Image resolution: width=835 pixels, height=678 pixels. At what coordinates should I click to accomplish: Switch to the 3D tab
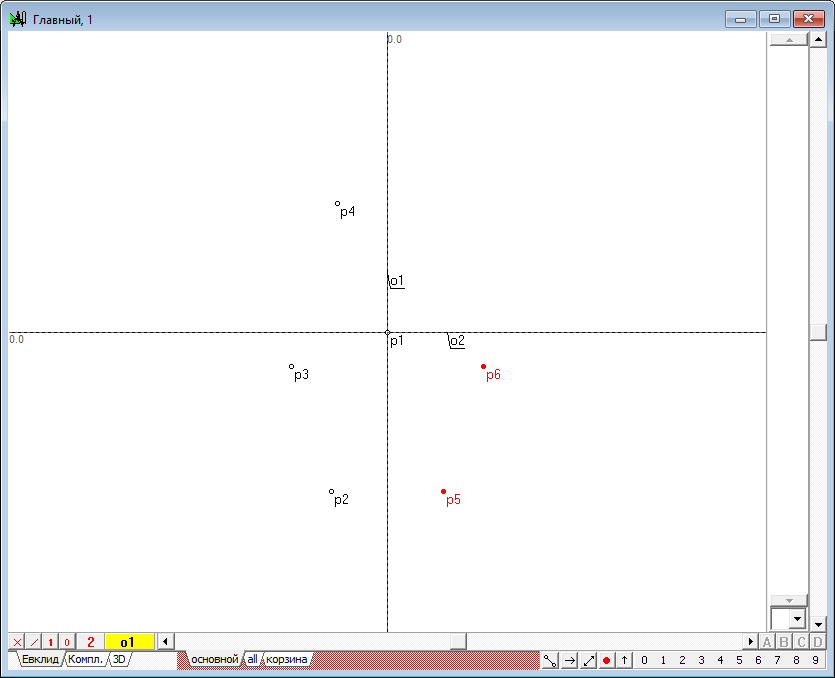pyautogui.click(x=119, y=659)
